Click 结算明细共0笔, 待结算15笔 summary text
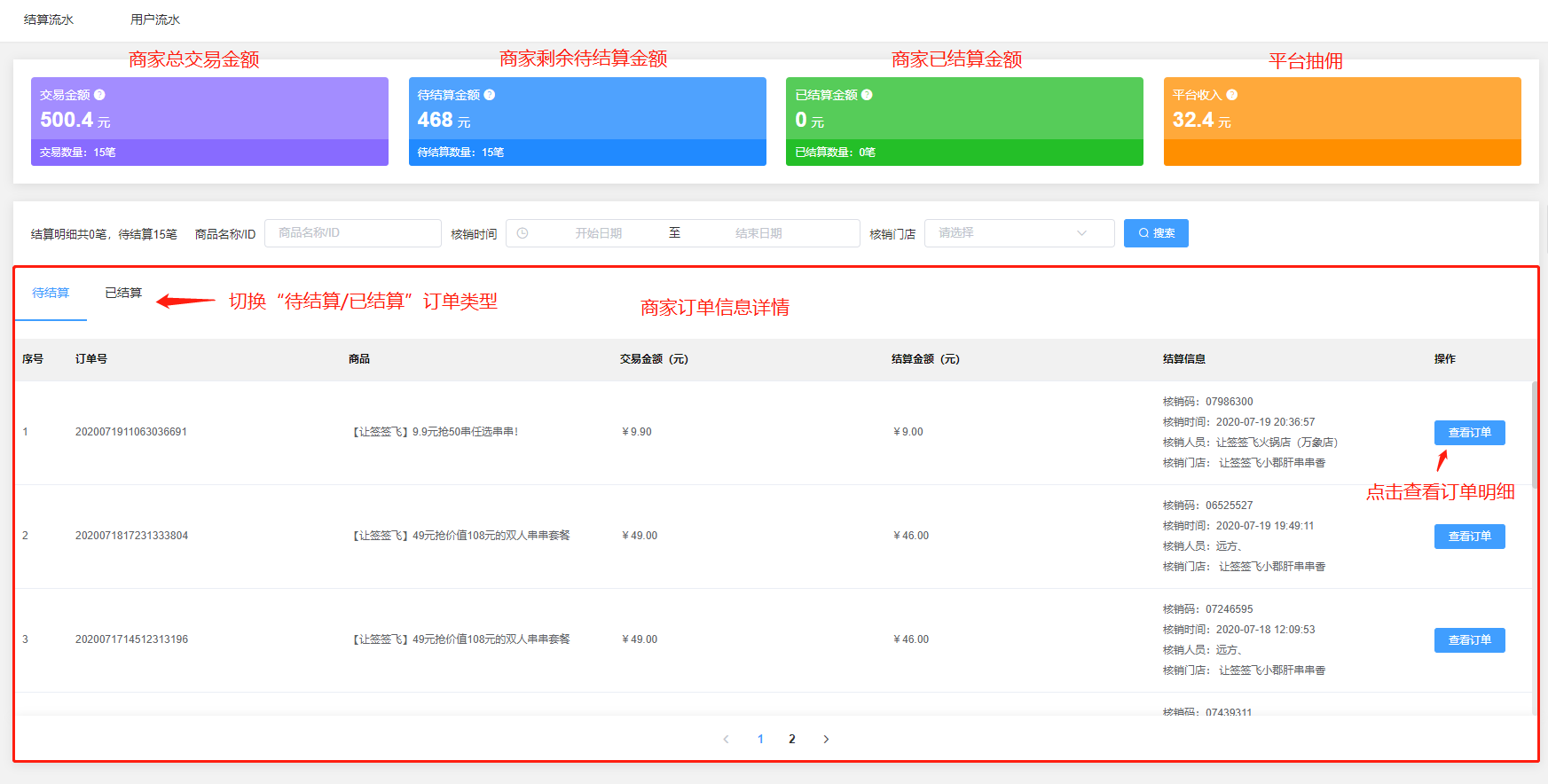 [104, 234]
